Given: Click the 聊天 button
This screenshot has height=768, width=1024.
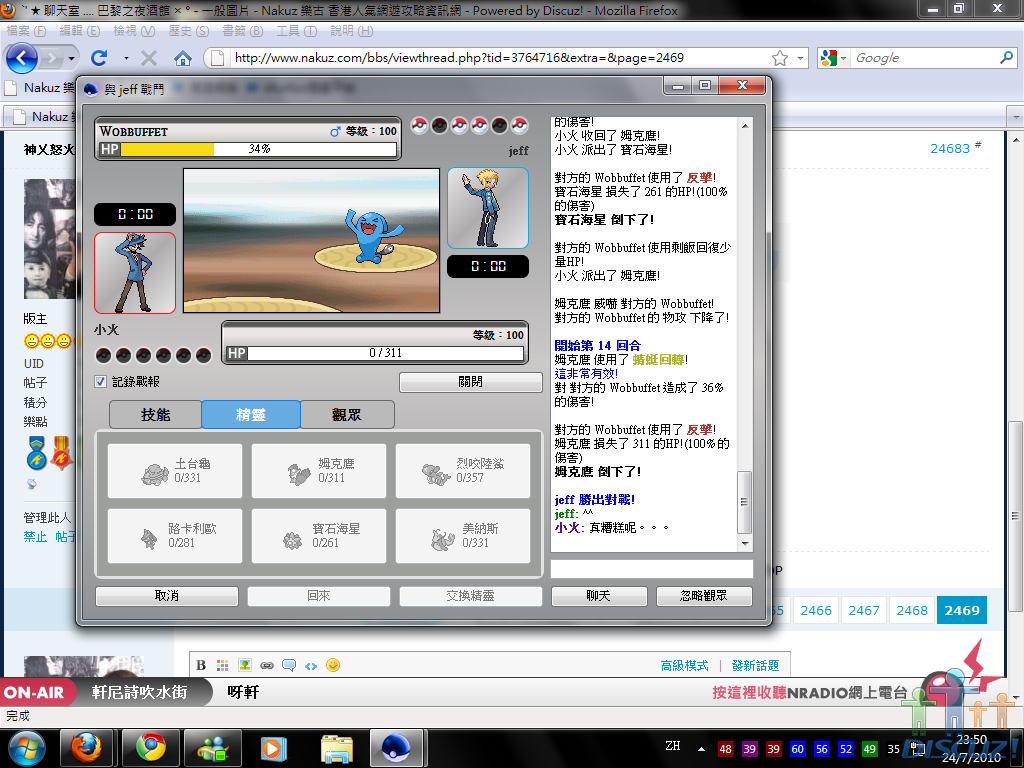Looking at the screenshot, I should click(x=599, y=596).
